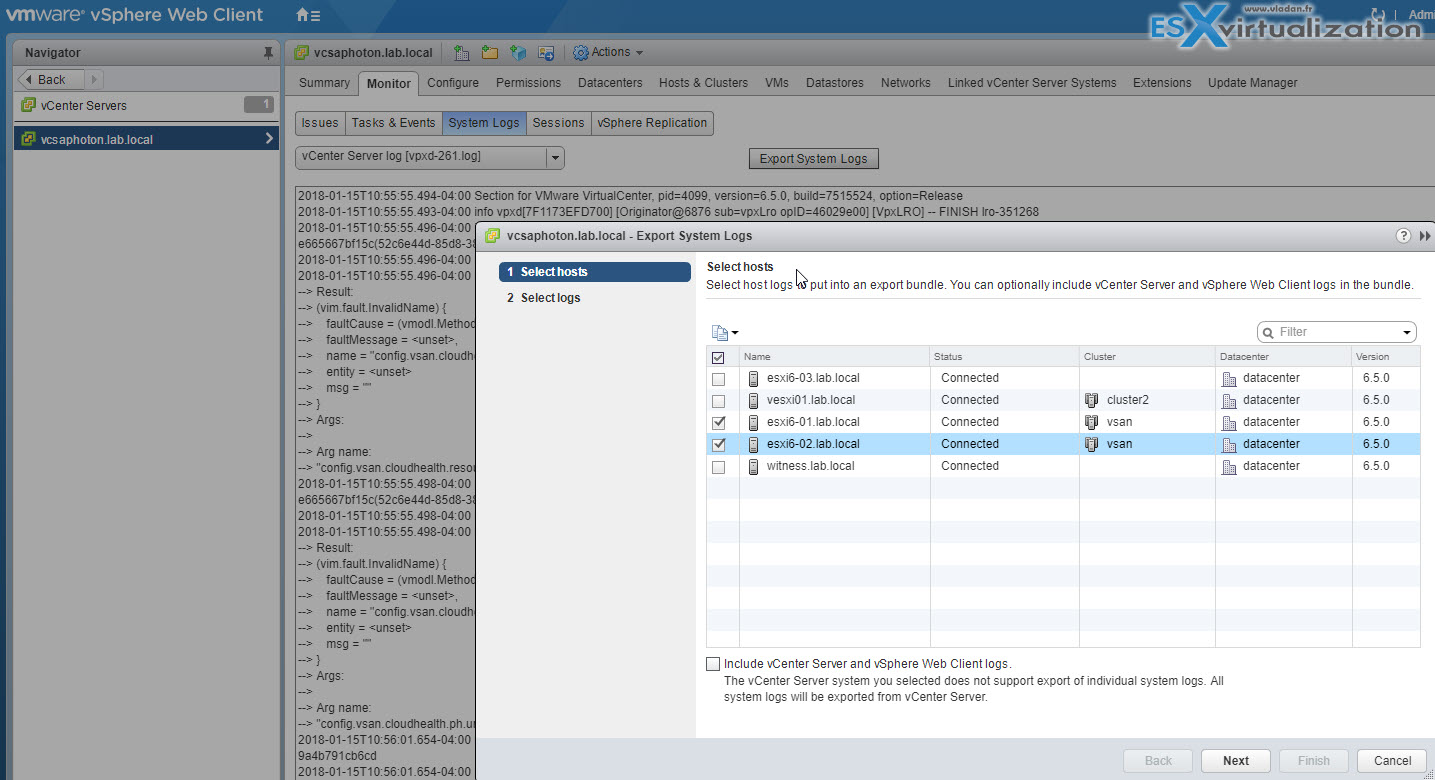1435x780 pixels.
Task: Click the New Folder toolbar icon
Action: [489, 52]
